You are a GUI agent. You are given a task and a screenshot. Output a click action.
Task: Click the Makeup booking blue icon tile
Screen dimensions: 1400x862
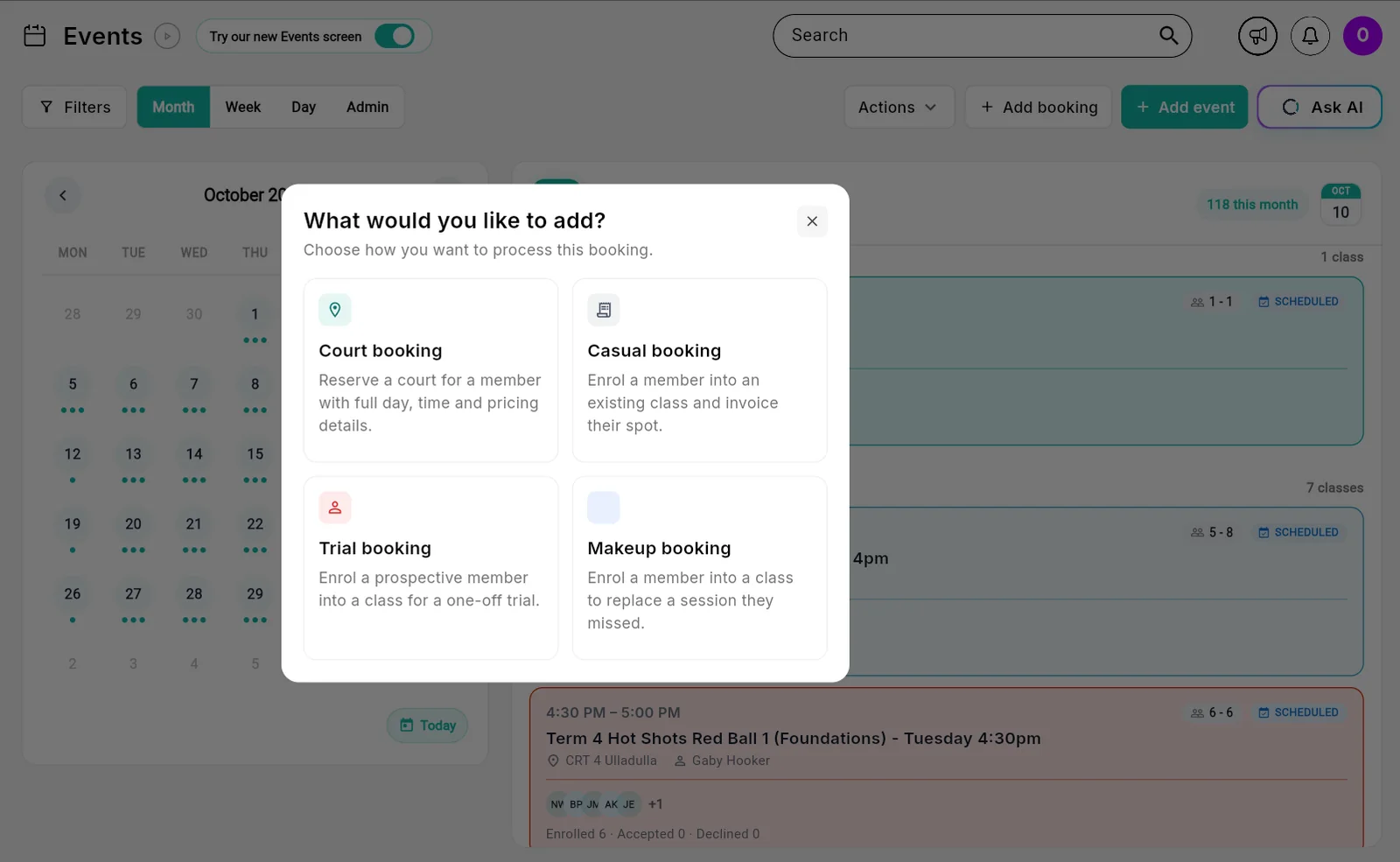(604, 508)
